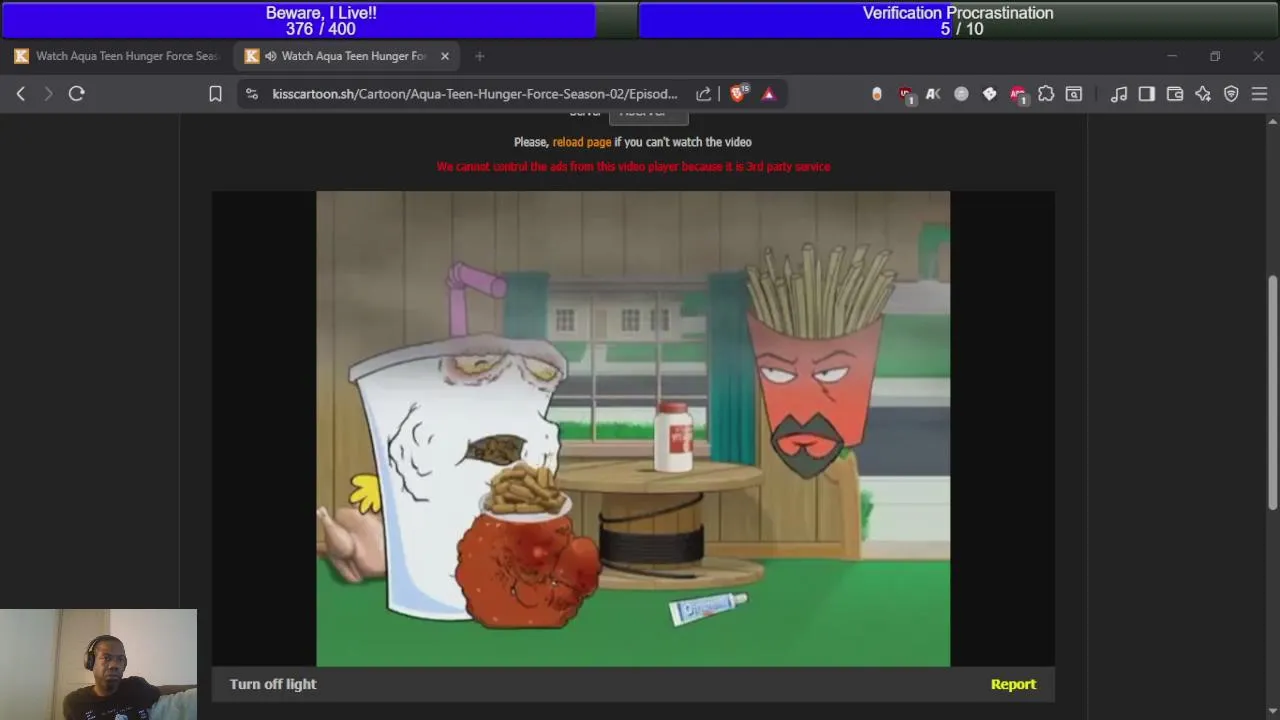Open a new tab with plus button

pos(479,56)
